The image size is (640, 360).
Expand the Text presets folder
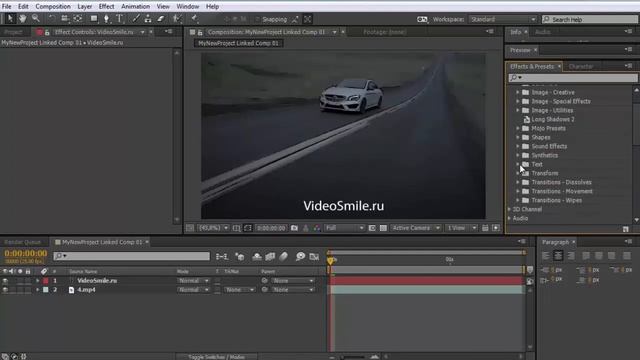(x=518, y=164)
